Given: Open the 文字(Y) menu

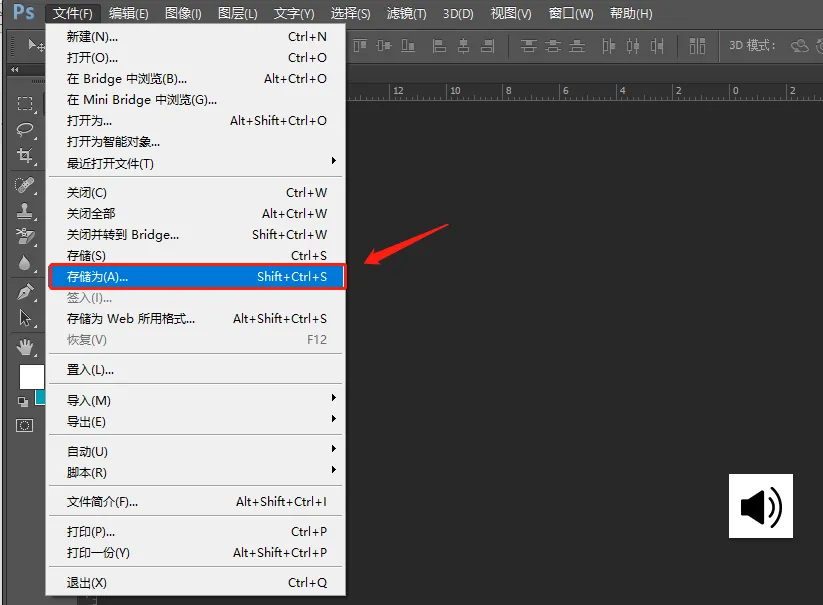Looking at the screenshot, I should tap(294, 13).
